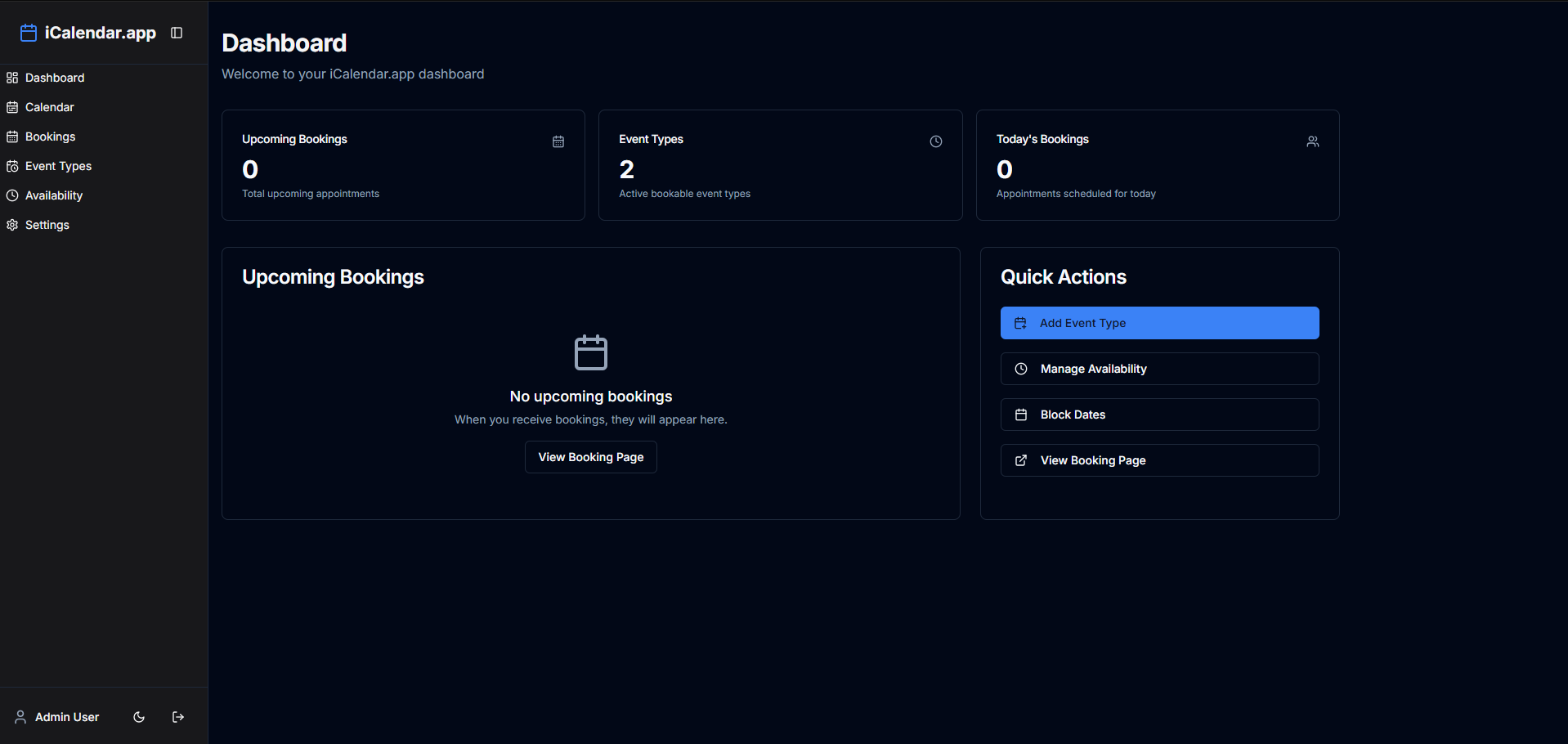The image size is (1568, 744).
Task: Go to Calendar in the sidebar
Action: pyautogui.click(x=49, y=107)
